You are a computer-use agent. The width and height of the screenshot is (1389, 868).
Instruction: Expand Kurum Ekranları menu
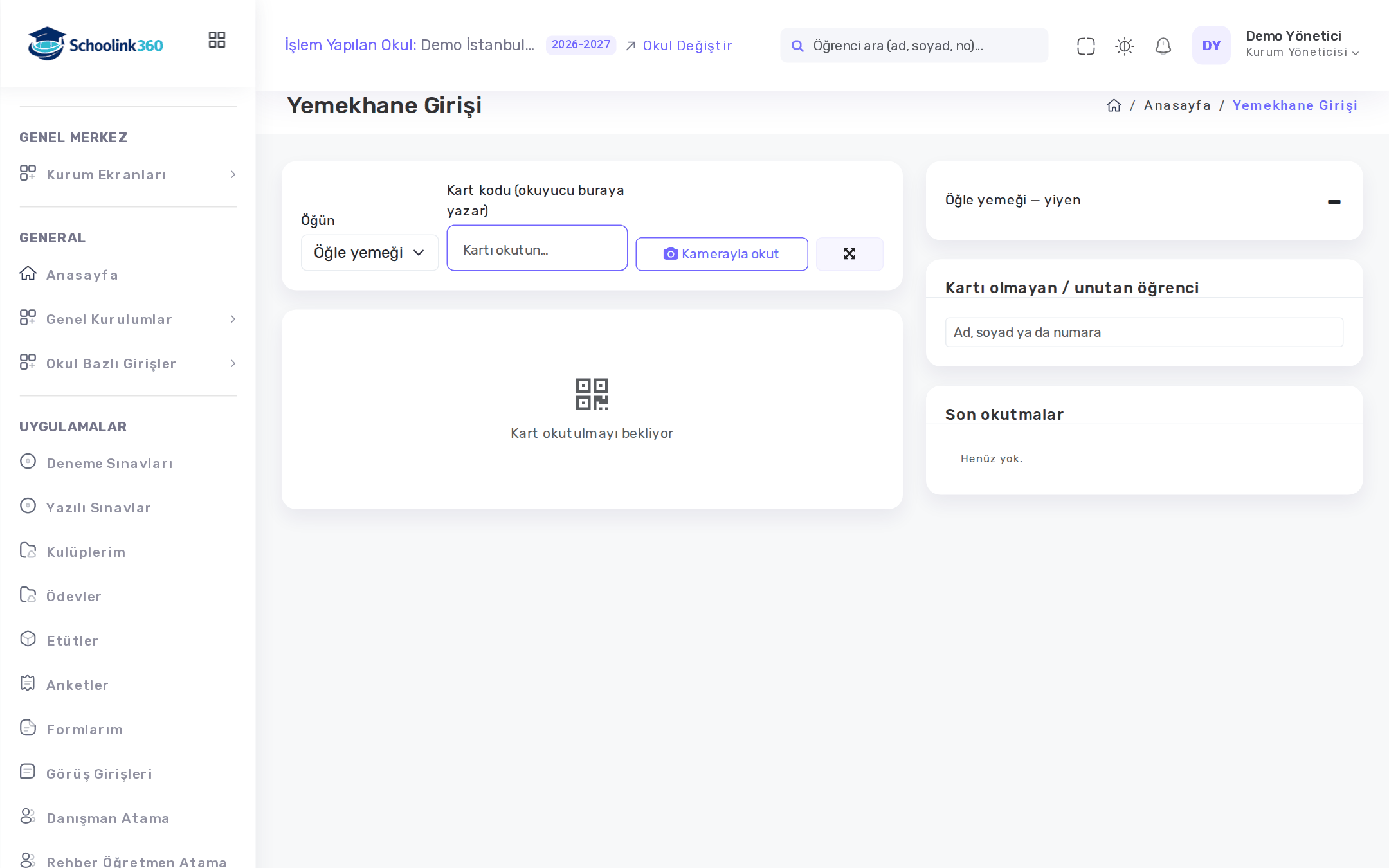point(128,175)
